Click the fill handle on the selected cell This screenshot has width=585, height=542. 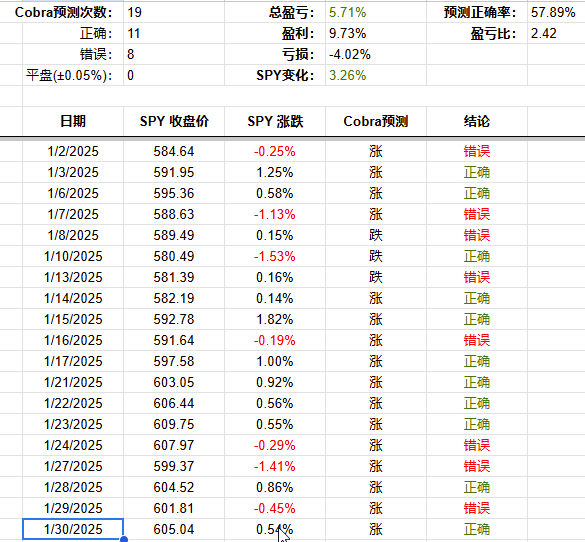click(124, 539)
